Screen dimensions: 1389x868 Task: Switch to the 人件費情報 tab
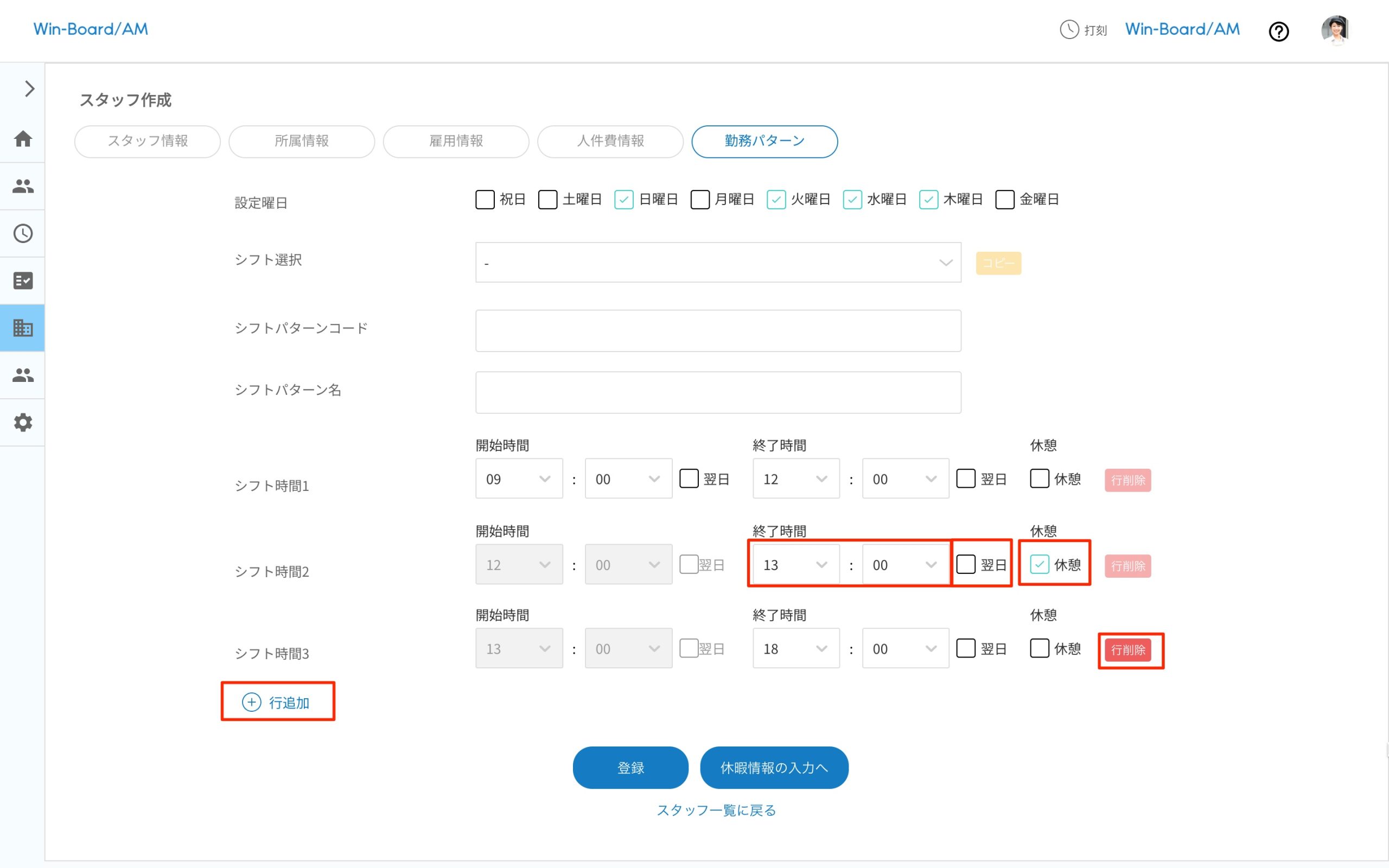(610, 141)
